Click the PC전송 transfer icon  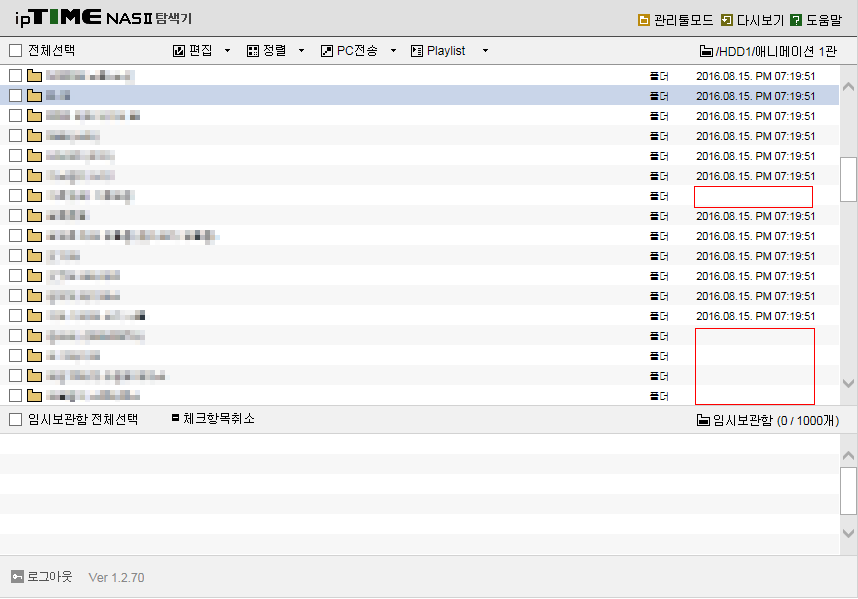coord(327,51)
